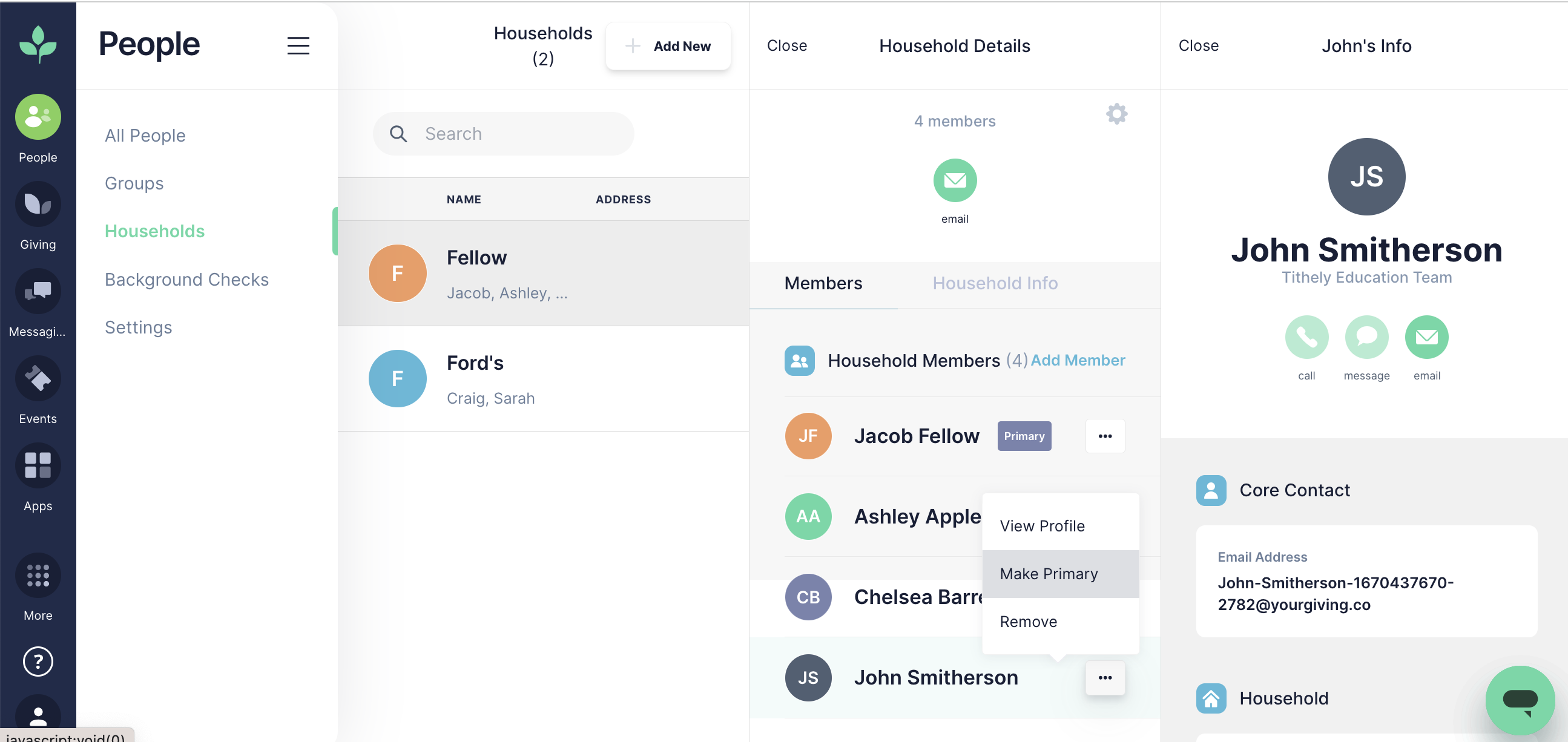Call John Smitherson using call icon
1568x742 pixels.
1306,337
